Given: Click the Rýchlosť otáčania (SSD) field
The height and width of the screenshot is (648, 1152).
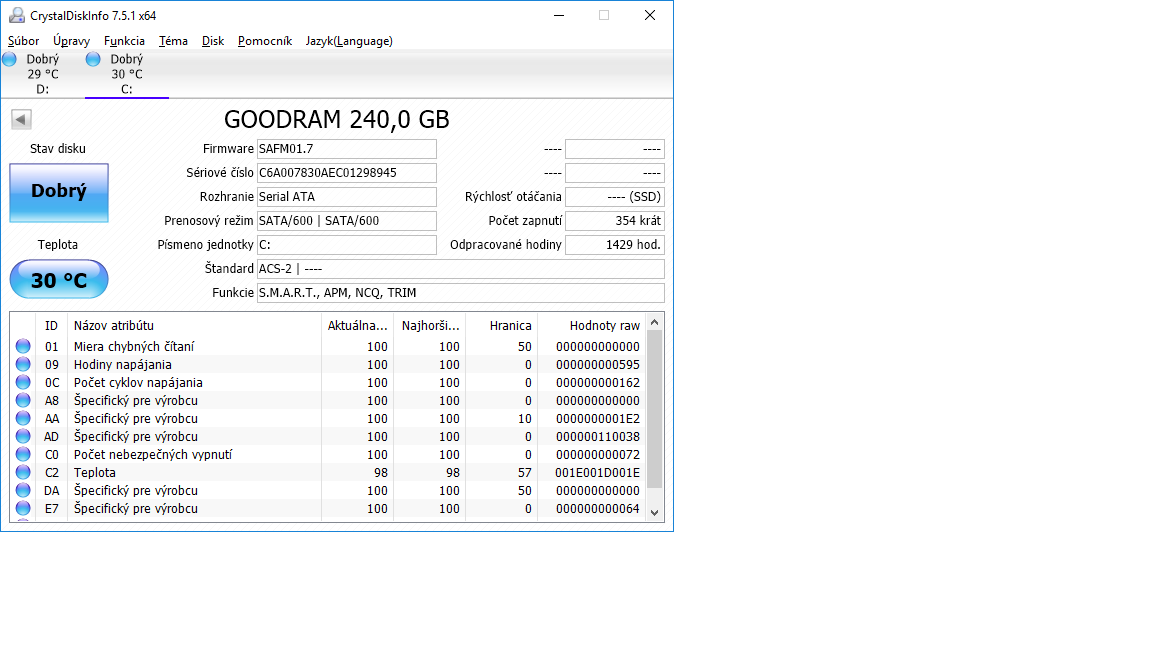Looking at the screenshot, I should [x=615, y=197].
